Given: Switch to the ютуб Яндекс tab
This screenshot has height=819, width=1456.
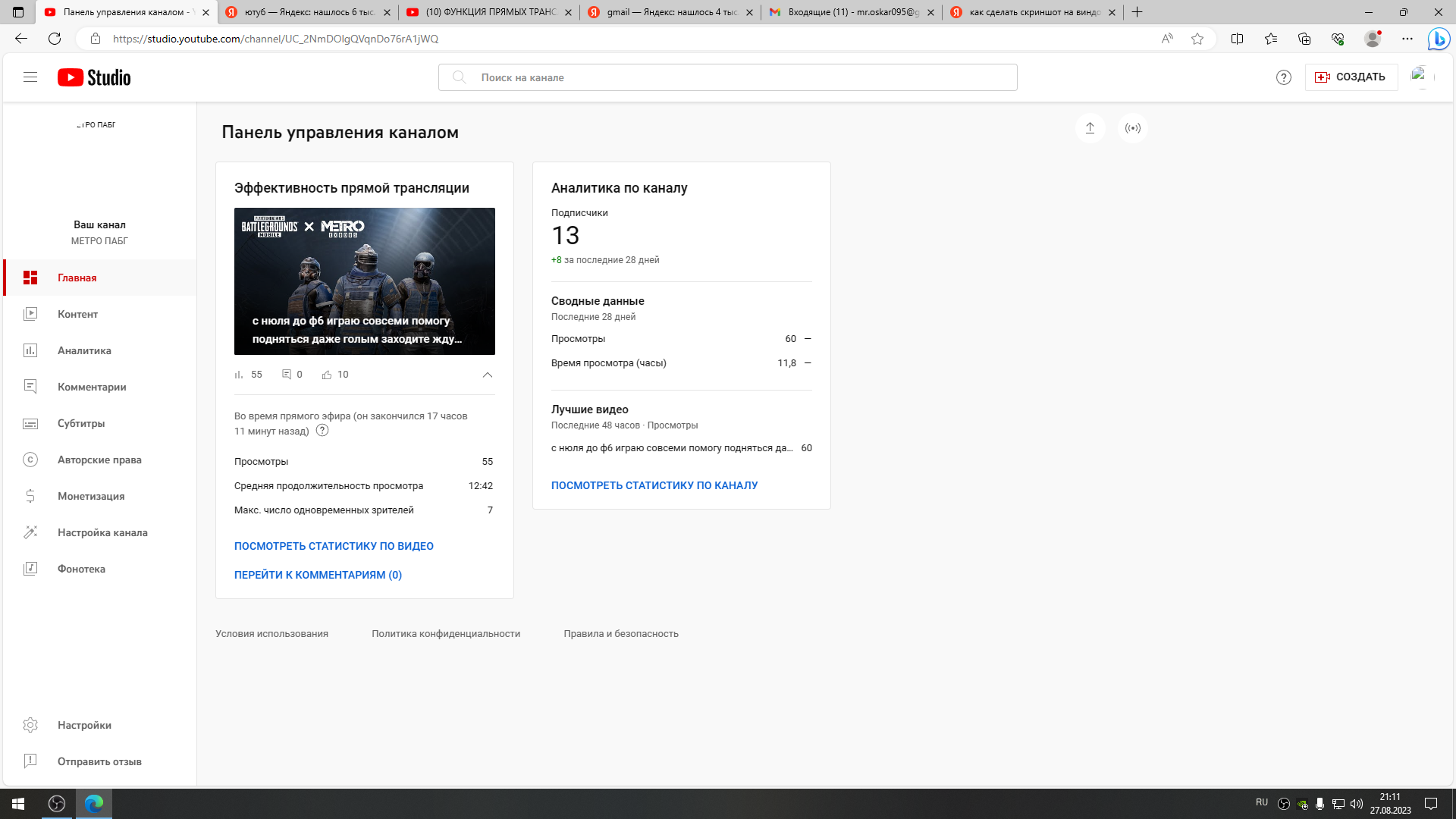Looking at the screenshot, I should (307, 12).
